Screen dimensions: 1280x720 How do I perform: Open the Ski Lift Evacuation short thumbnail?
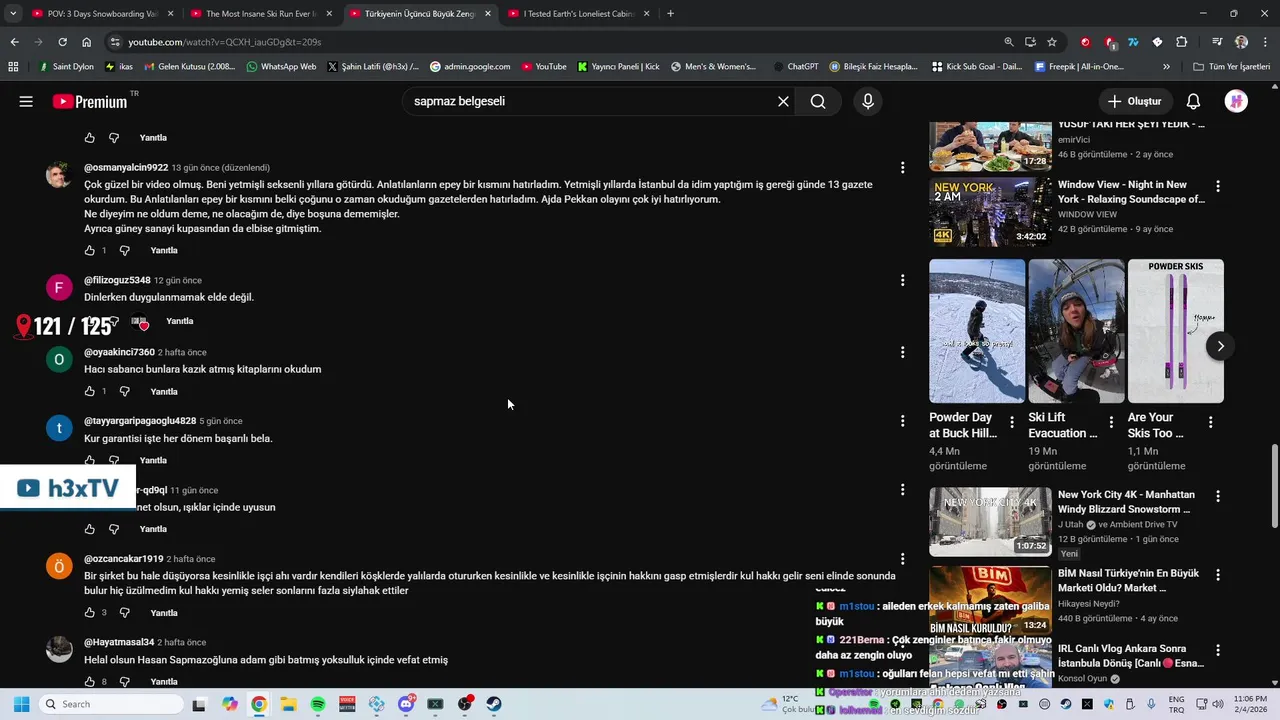(x=1076, y=331)
